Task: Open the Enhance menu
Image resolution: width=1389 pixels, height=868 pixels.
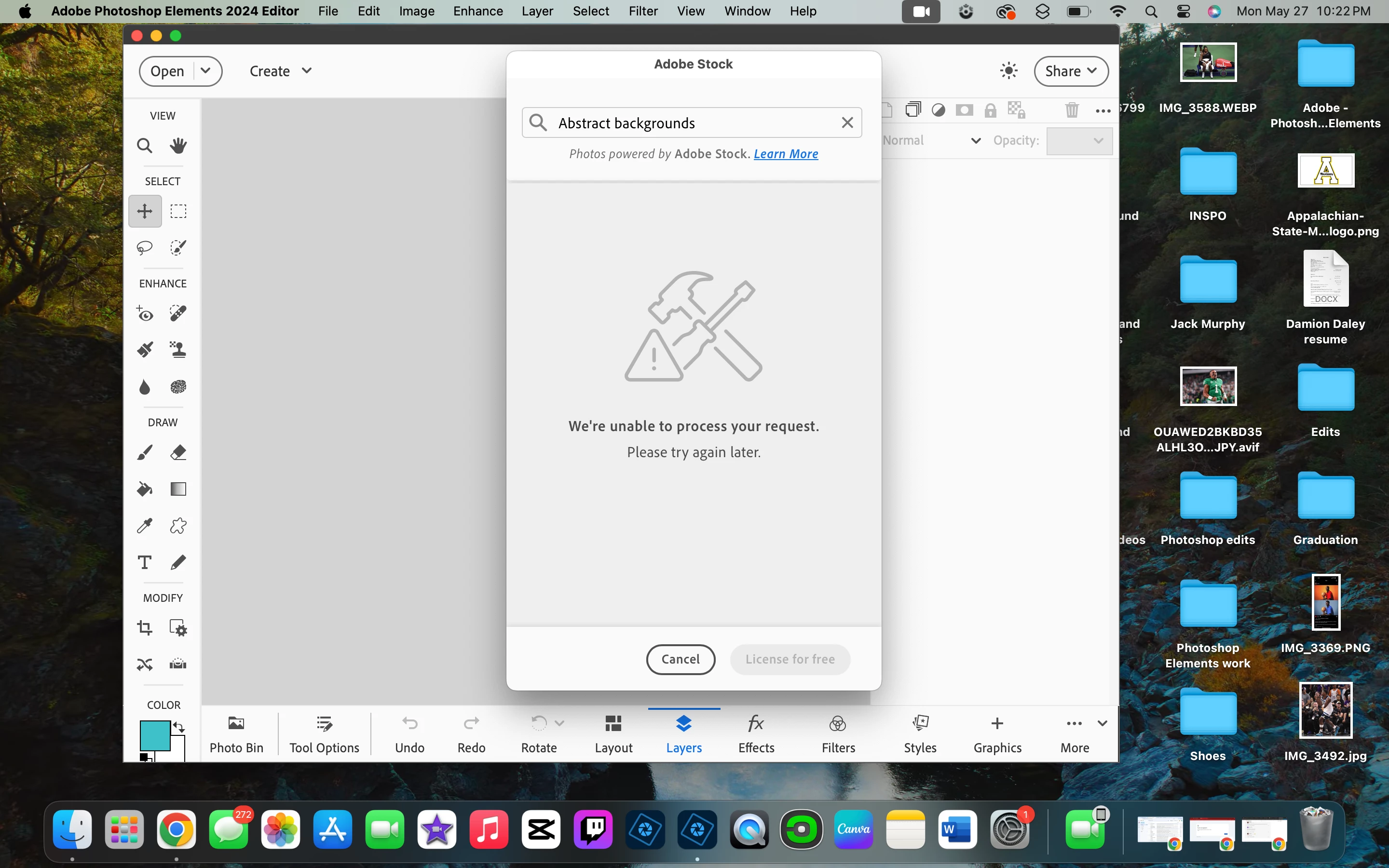Action: click(477, 11)
